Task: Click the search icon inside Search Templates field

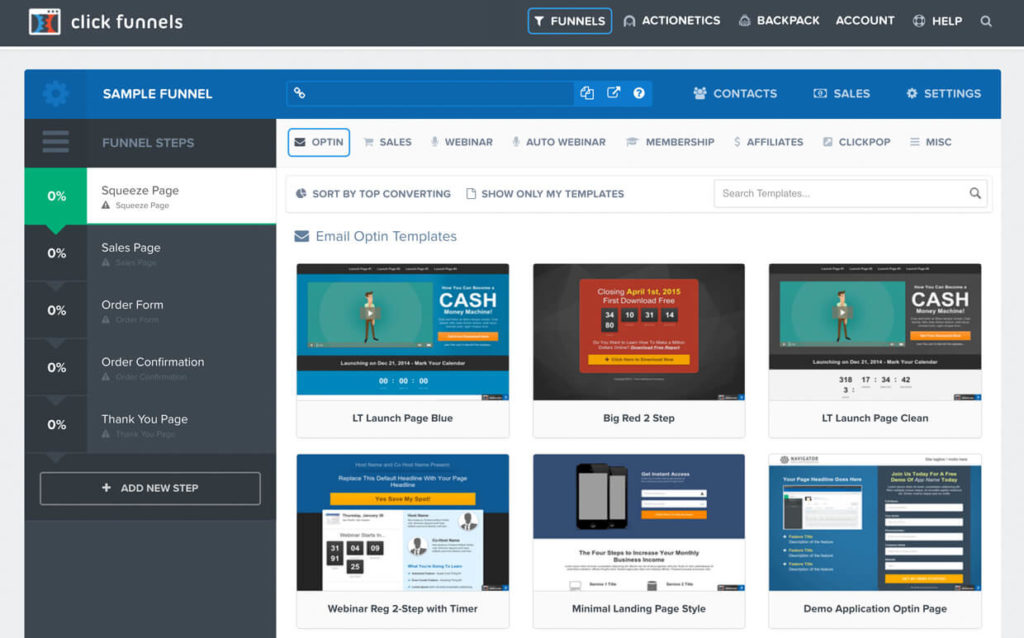Action: [975, 193]
